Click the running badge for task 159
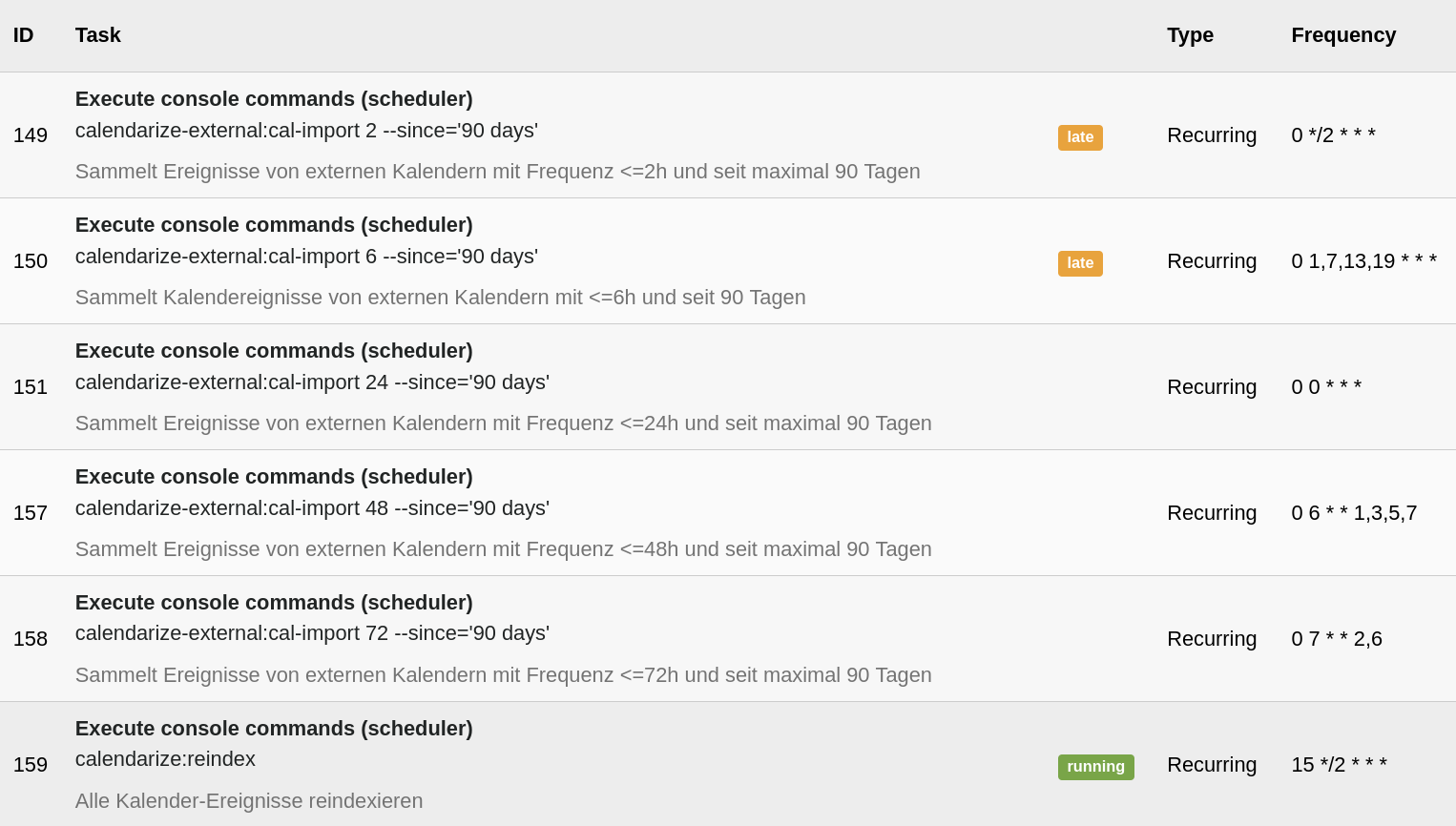The image size is (1456, 826). tap(1095, 767)
